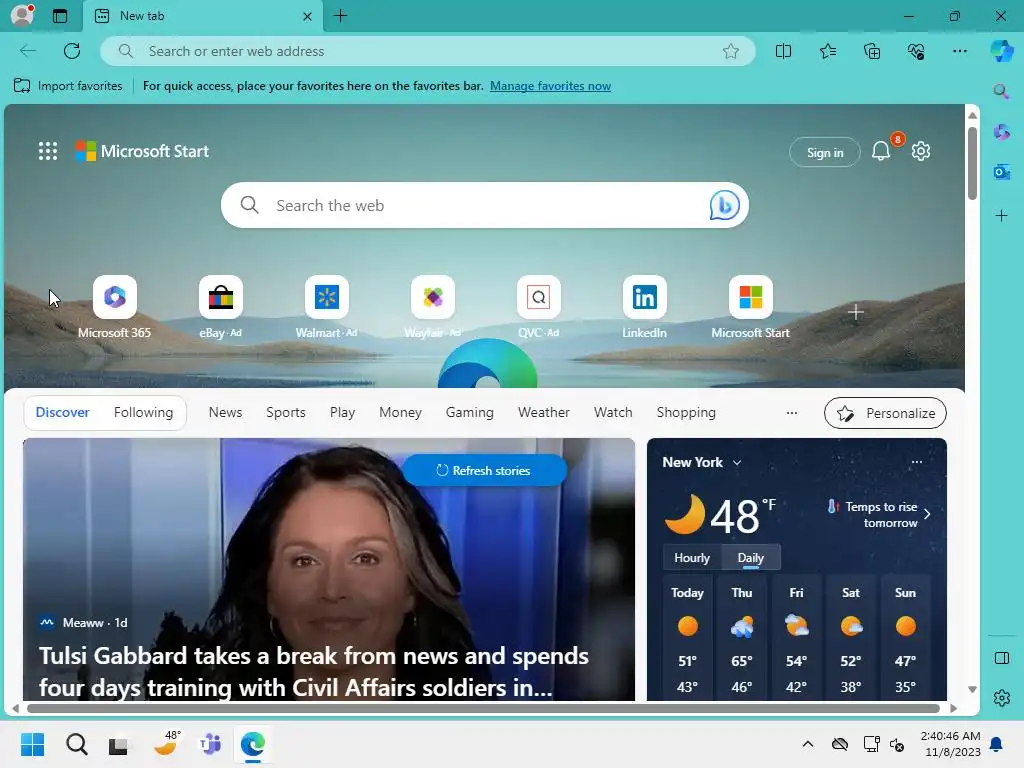Image resolution: width=1024 pixels, height=768 pixels.
Task: Open the Sports feed tab
Action: pyautogui.click(x=285, y=412)
